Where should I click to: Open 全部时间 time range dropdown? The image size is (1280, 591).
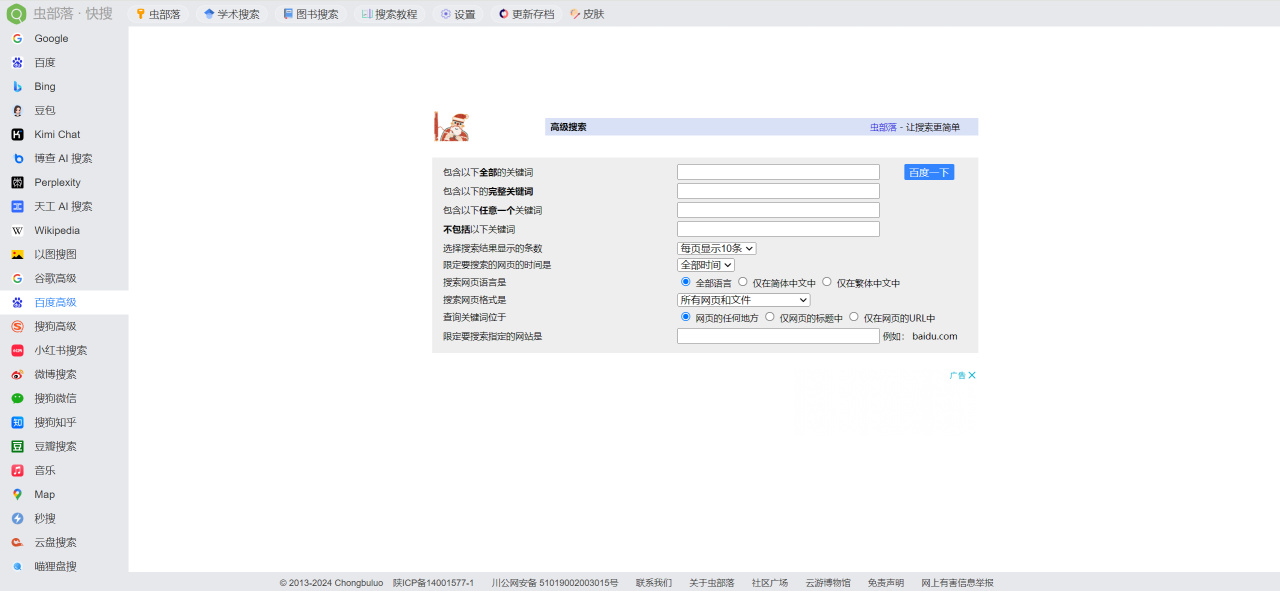(706, 265)
